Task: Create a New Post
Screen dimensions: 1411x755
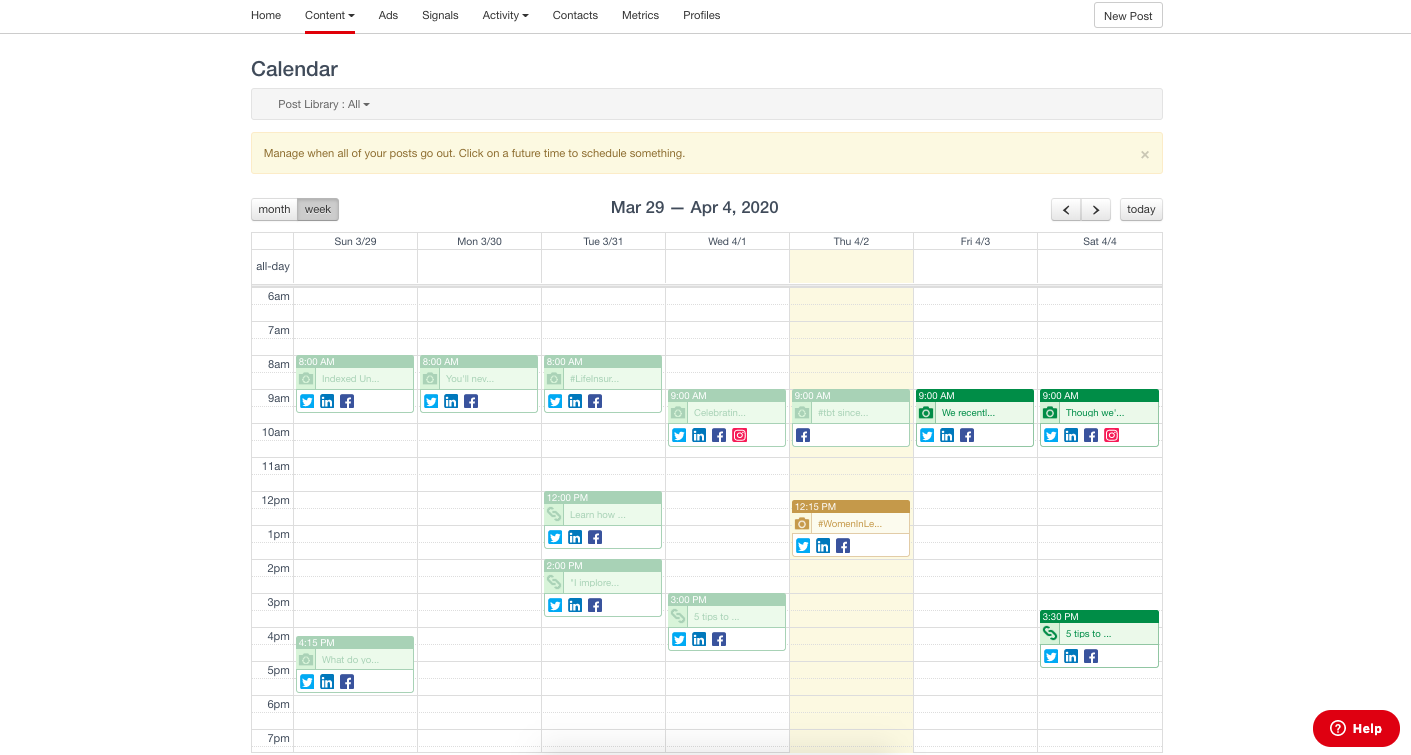Action: coord(1128,16)
